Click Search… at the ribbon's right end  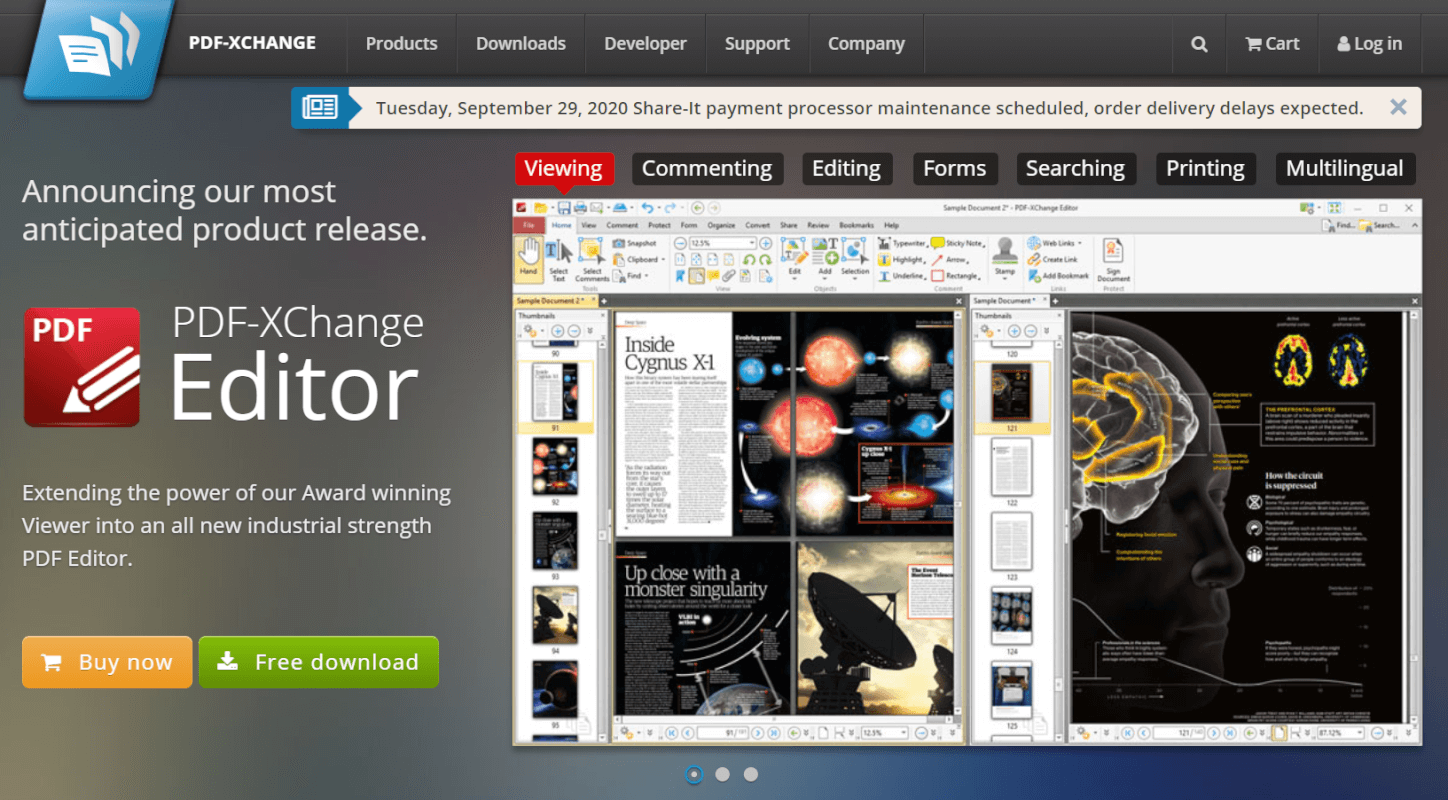1381,225
